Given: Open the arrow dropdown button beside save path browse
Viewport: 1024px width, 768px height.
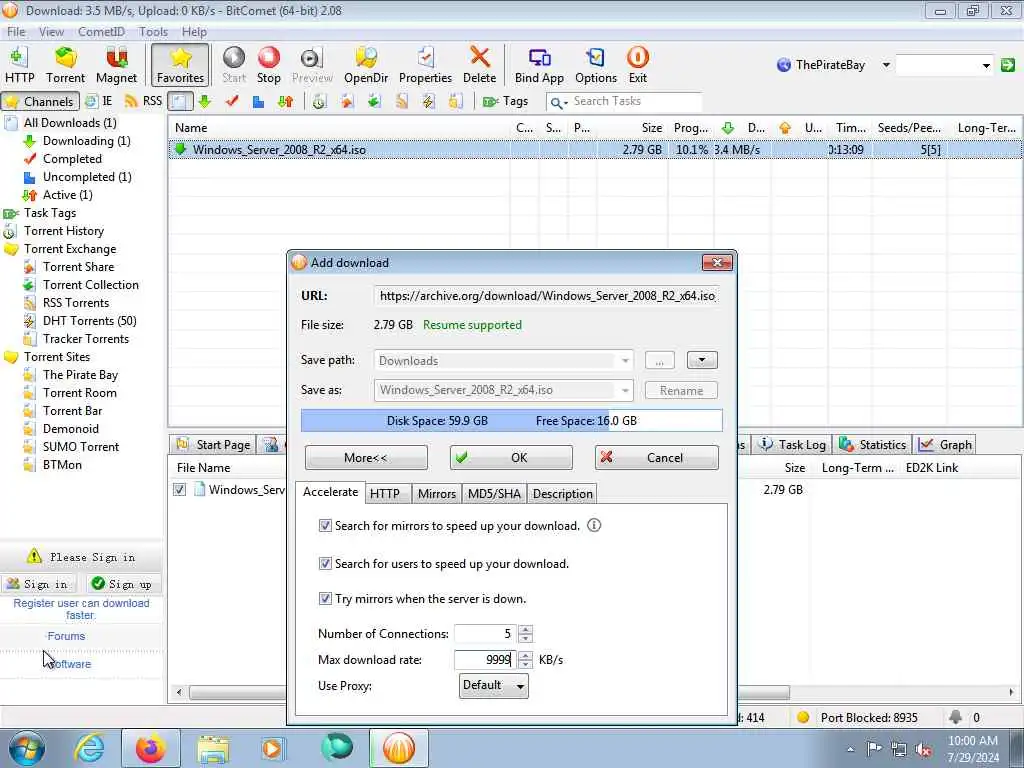Looking at the screenshot, I should [x=702, y=360].
